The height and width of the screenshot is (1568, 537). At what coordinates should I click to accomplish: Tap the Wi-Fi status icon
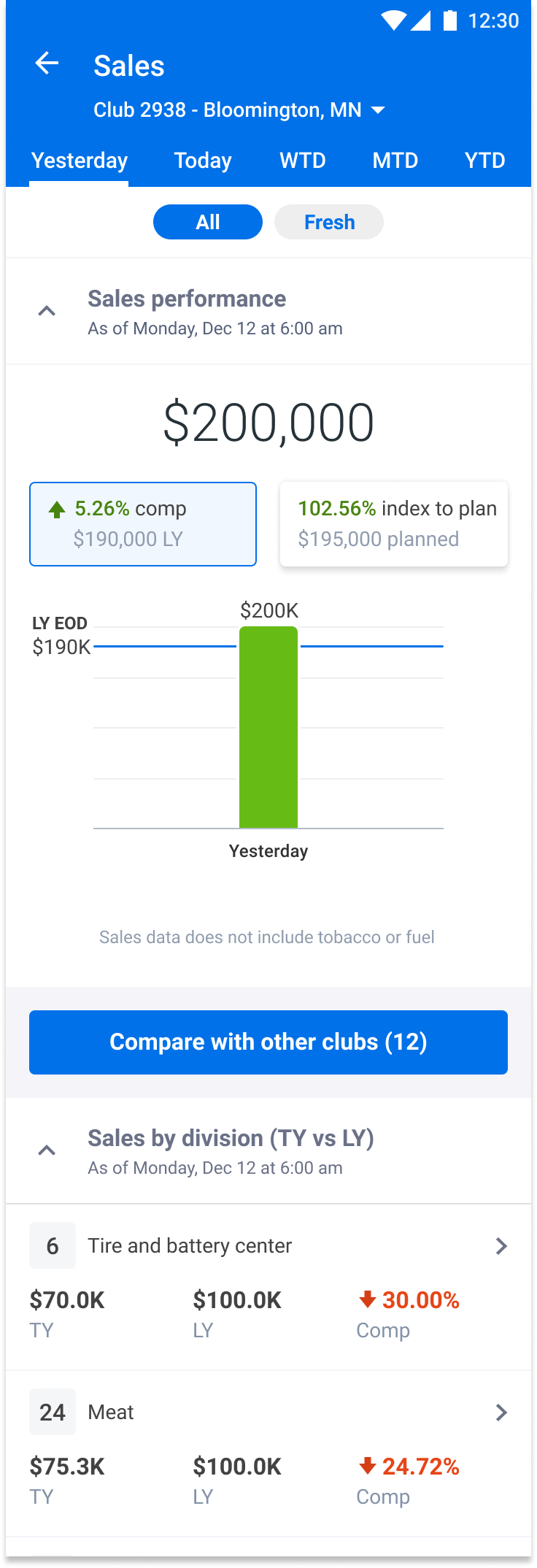point(394,20)
